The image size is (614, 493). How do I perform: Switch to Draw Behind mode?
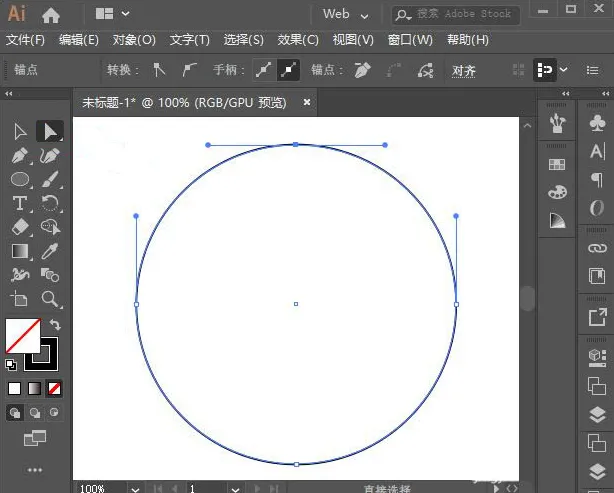pyautogui.click(x=36, y=412)
